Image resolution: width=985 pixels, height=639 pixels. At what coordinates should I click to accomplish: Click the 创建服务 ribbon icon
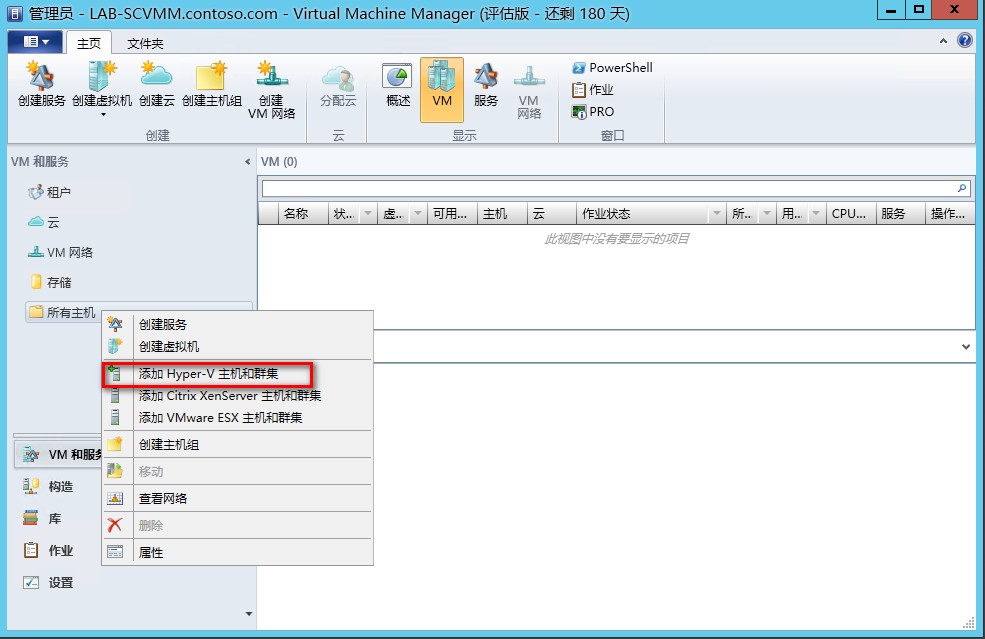click(x=41, y=85)
